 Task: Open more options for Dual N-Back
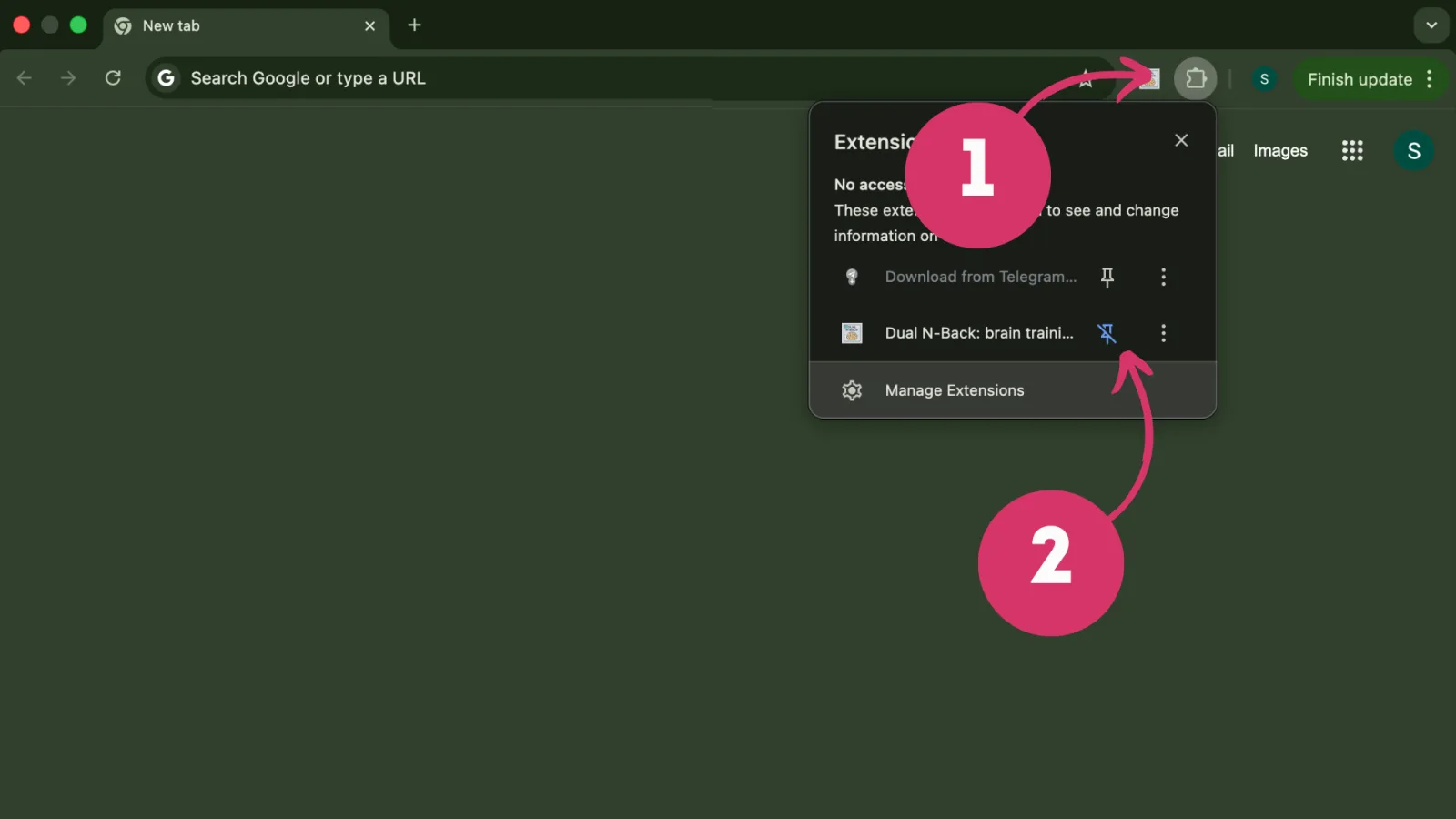coord(1163,333)
